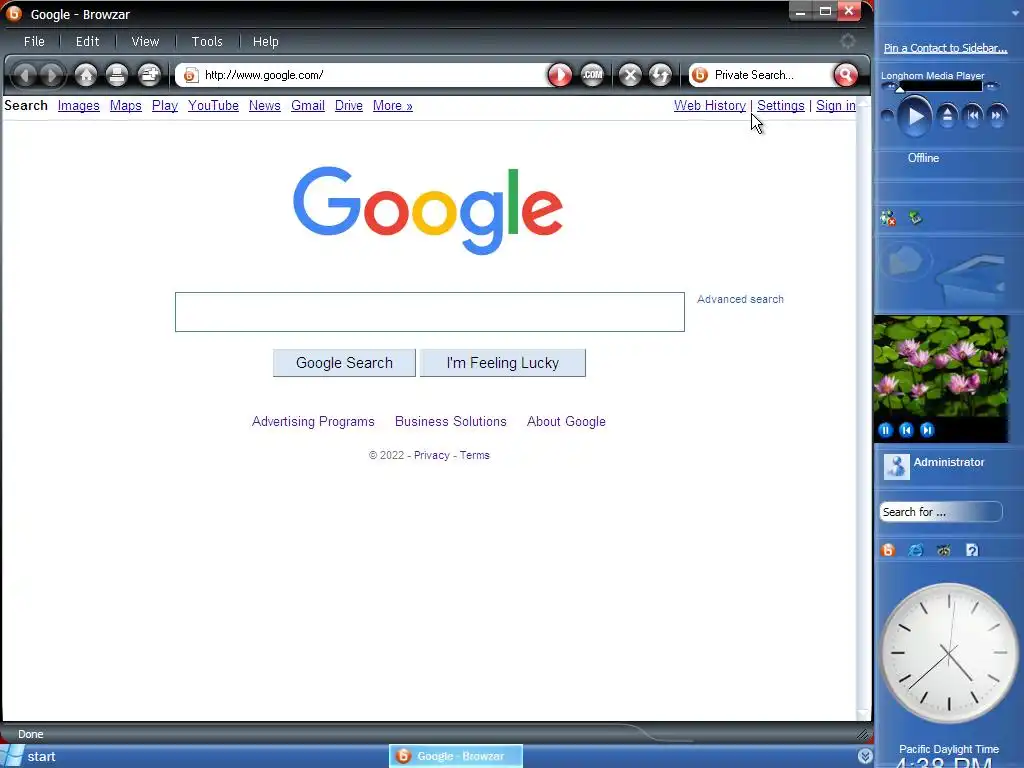Open the Drive link

(349, 106)
